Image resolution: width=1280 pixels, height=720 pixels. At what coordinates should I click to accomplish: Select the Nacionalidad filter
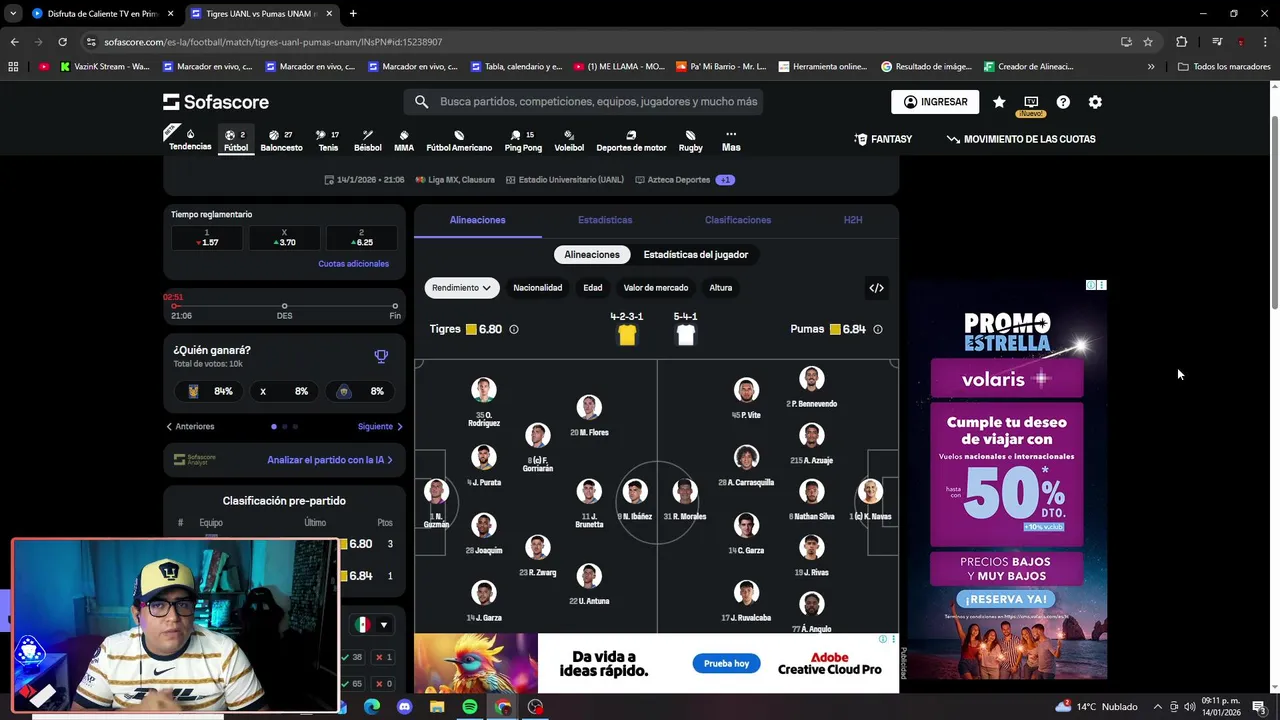point(538,288)
